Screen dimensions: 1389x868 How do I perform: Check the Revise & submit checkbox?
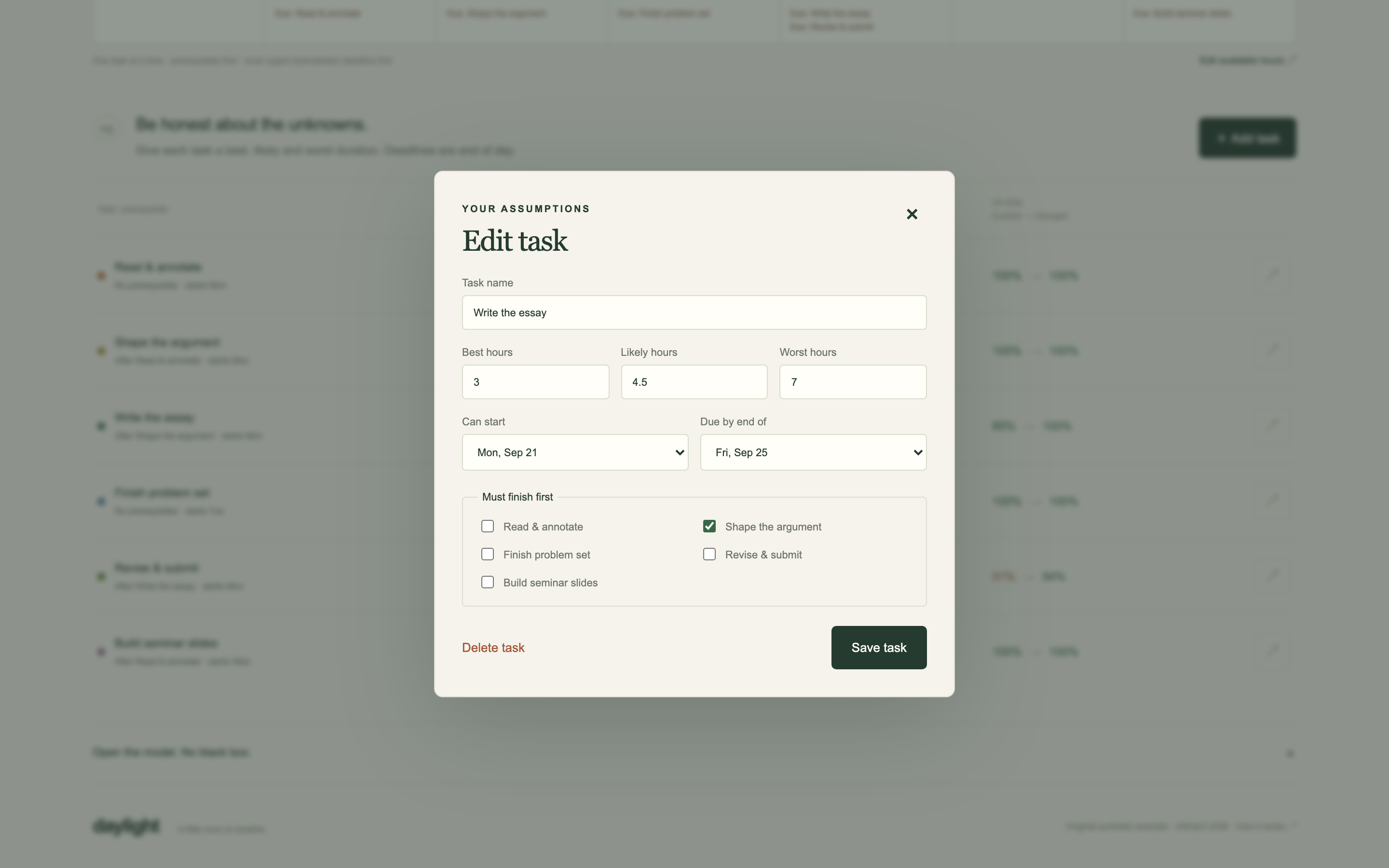pos(709,554)
